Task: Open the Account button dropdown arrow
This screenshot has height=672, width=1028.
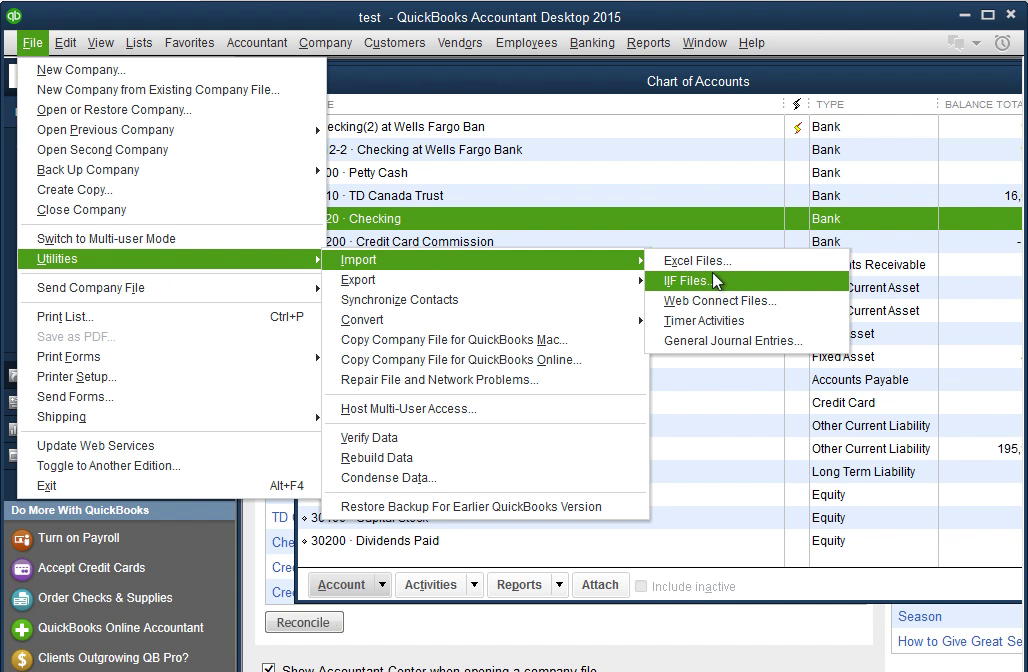Action: pos(382,584)
